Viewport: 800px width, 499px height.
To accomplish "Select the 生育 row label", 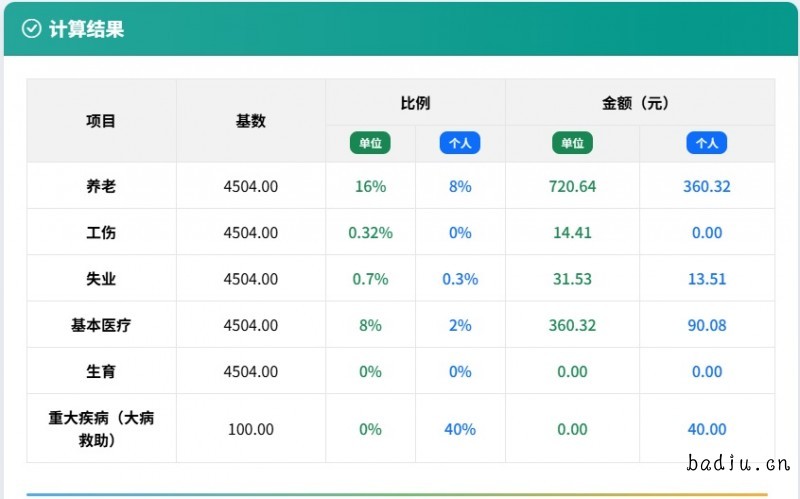I will point(101,371).
